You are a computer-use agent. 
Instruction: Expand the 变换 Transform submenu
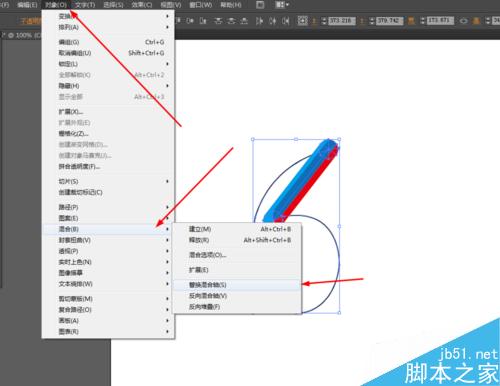click(108, 16)
